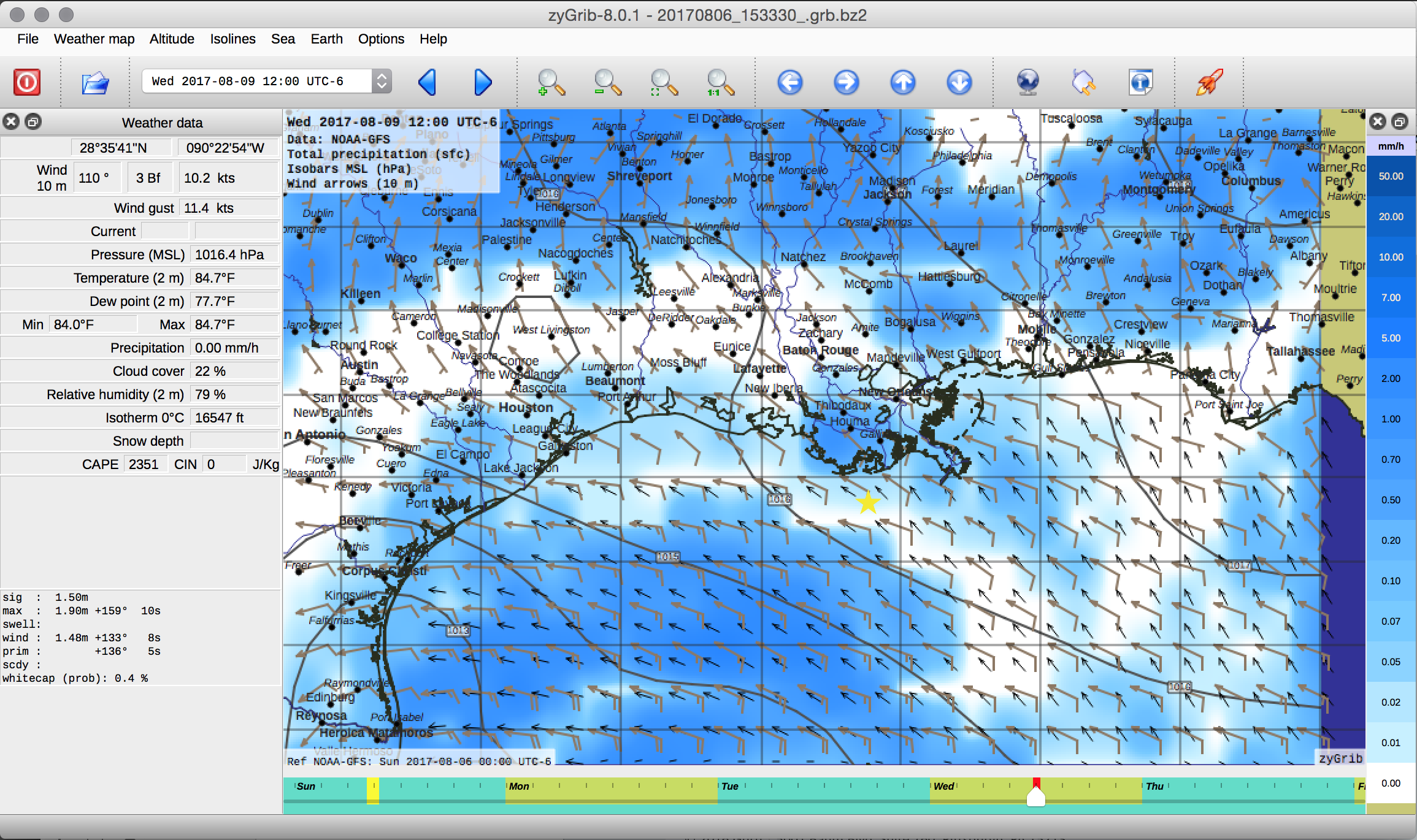Viewport: 1417px width, 840px height.
Task: Open the Altitude menu
Action: (x=172, y=39)
